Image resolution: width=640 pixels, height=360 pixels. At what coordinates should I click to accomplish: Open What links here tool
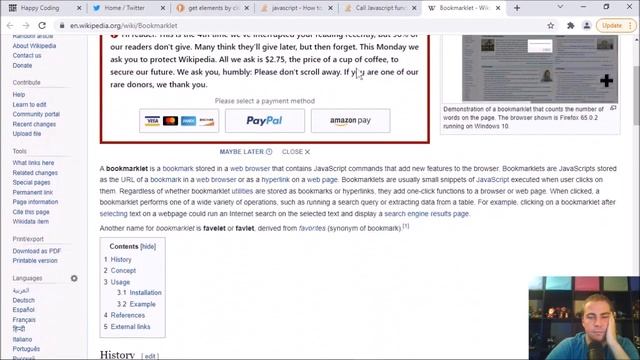33,162
